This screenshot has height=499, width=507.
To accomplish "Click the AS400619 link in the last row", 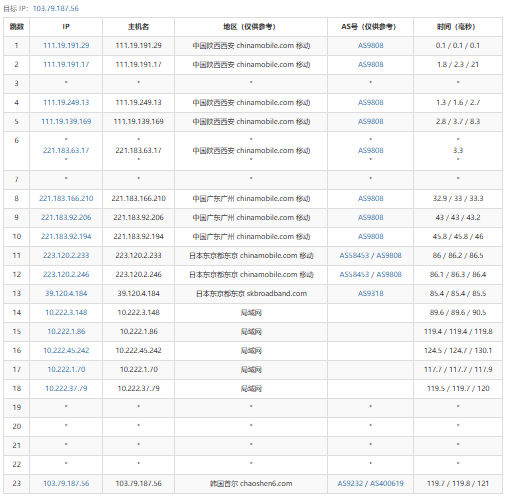I will point(387,483).
